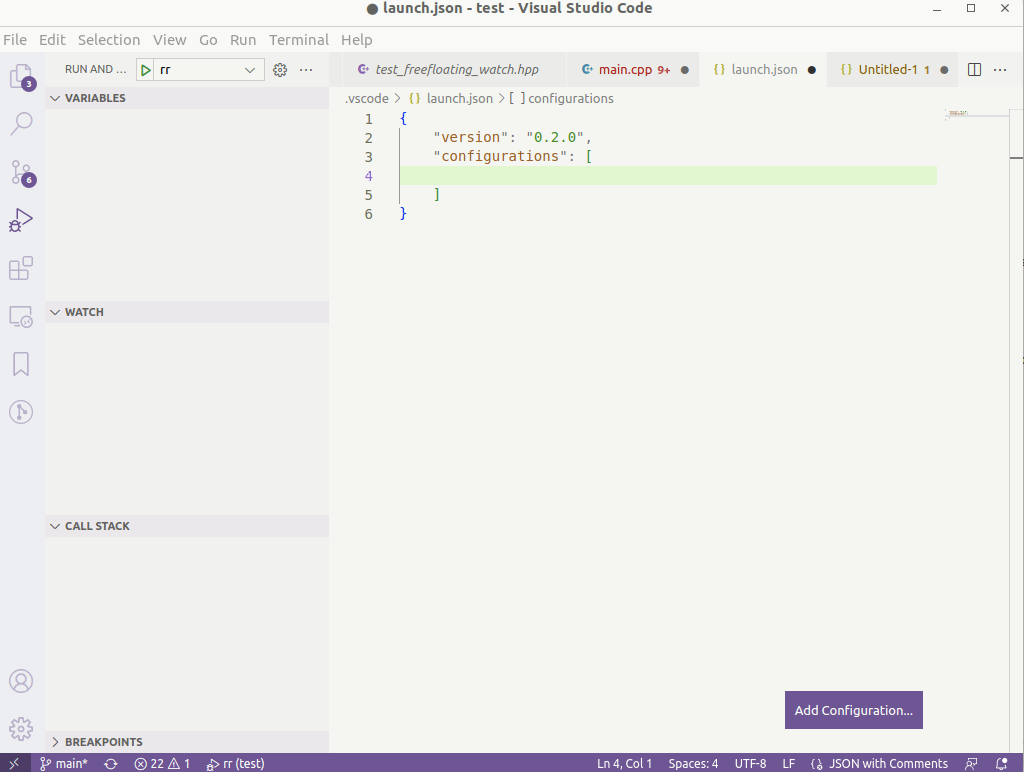Open the Explorer view in activity bar

(x=21, y=76)
